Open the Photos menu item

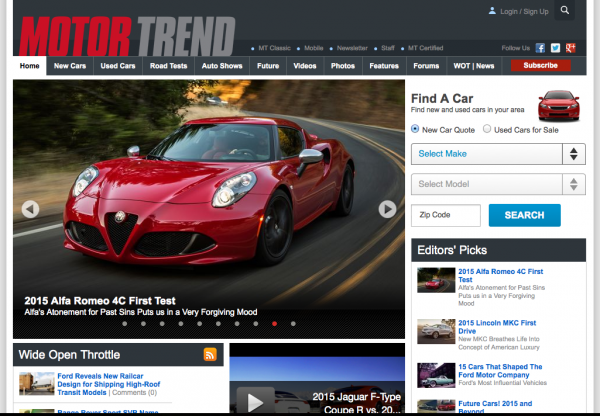point(343,66)
